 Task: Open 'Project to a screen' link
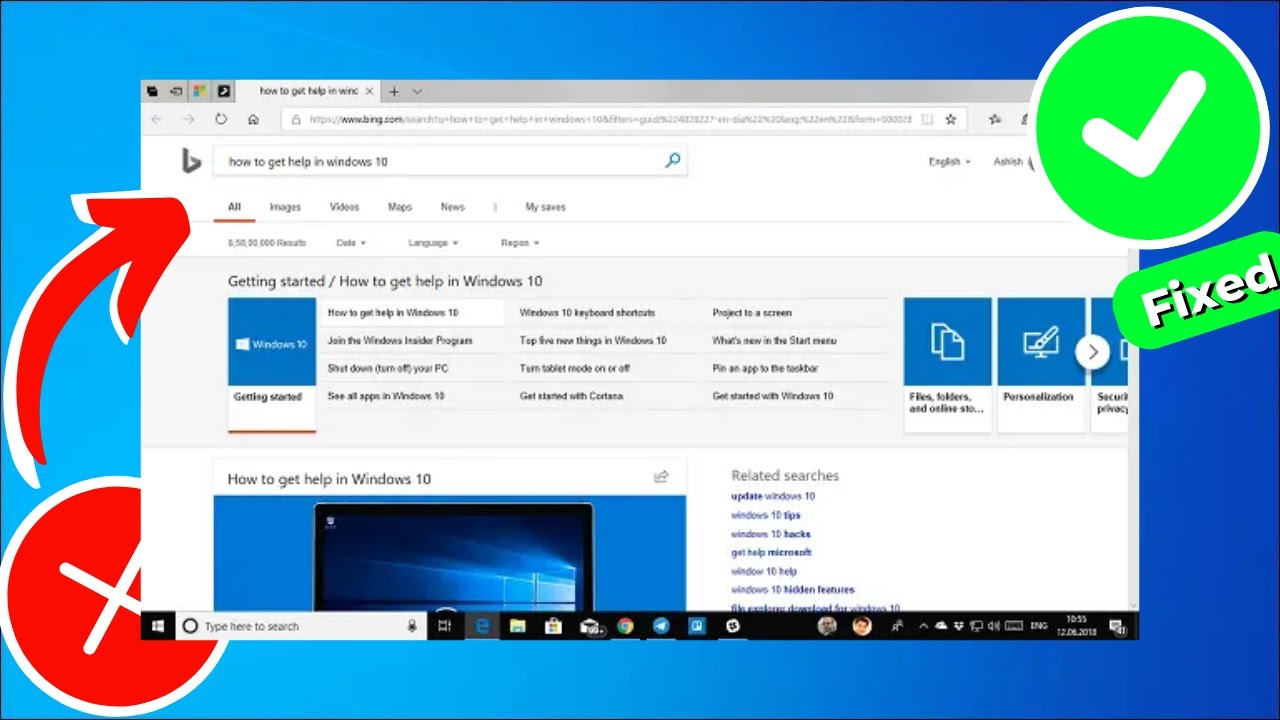[752, 313]
